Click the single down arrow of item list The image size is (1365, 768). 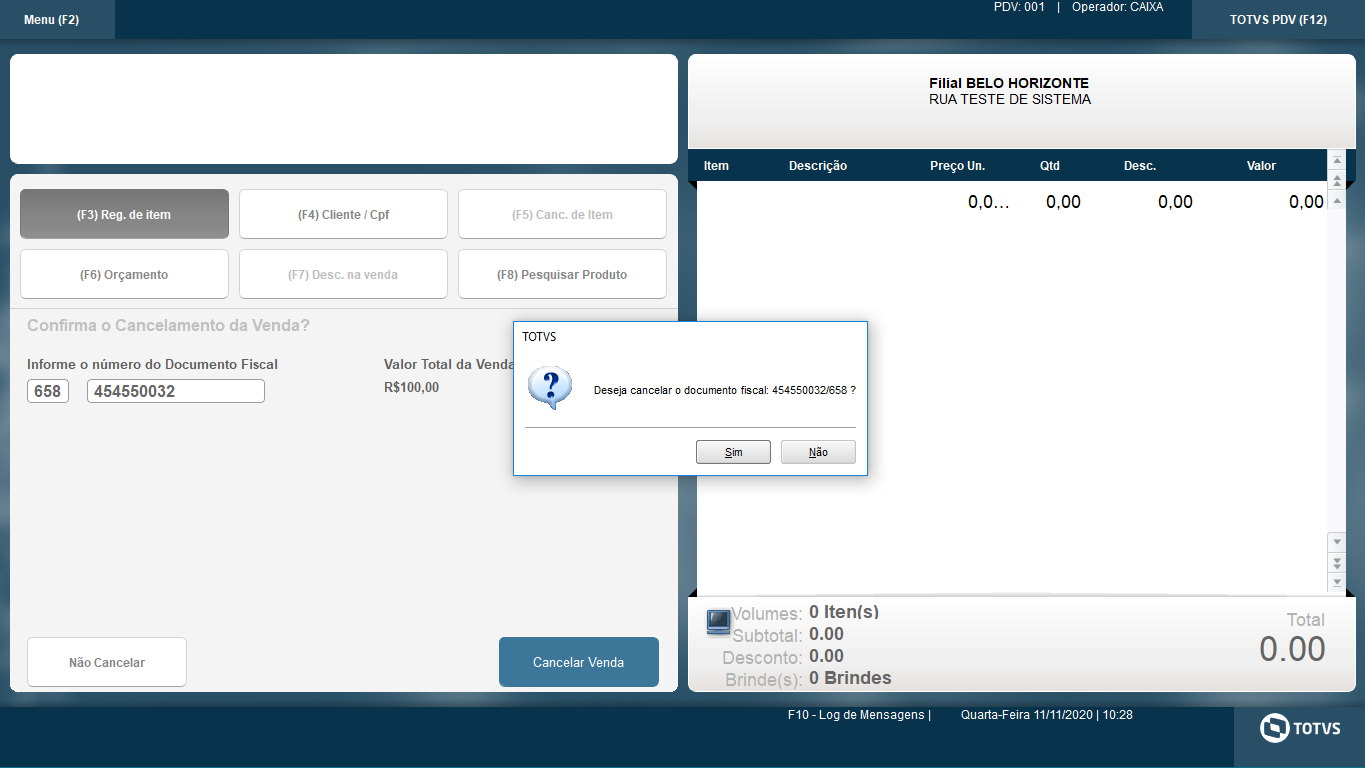coord(1336,541)
